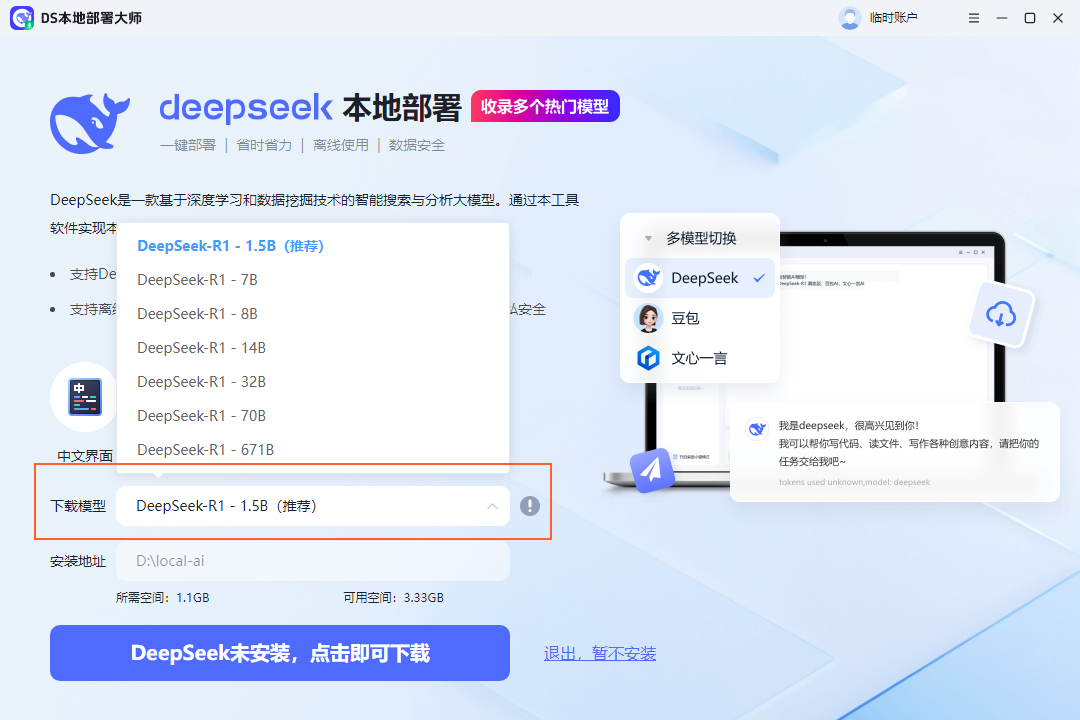This screenshot has height=720, width=1080.
Task: Click the cloud download illustration icon
Action: point(1000,314)
